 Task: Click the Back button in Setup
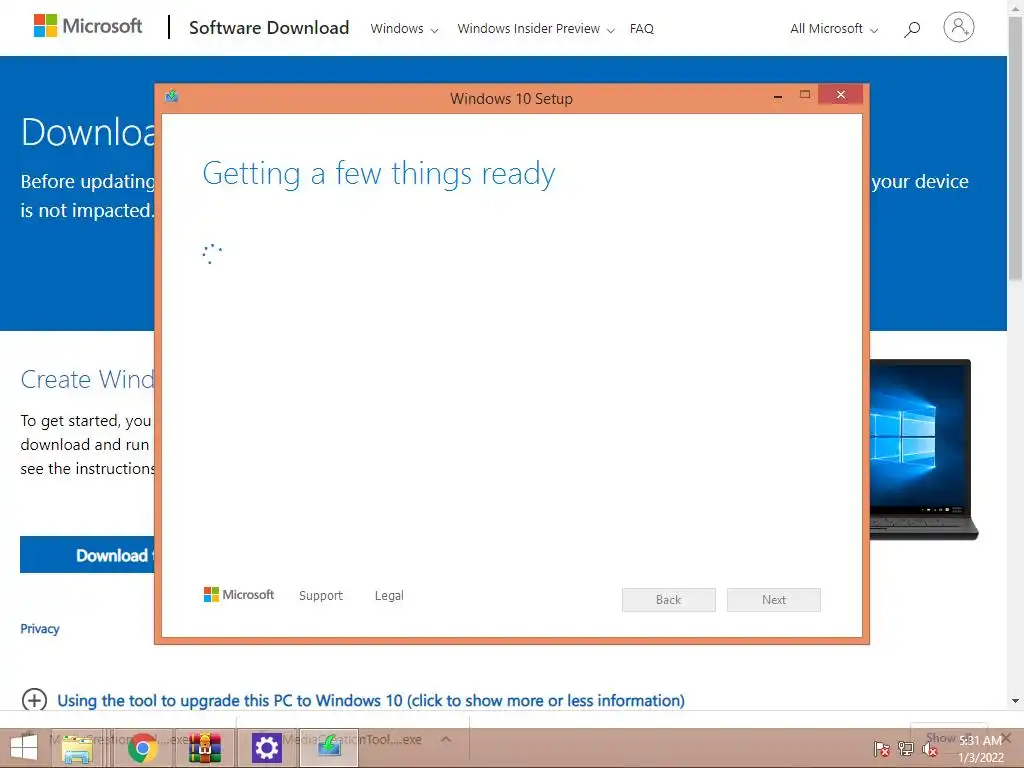coord(669,600)
